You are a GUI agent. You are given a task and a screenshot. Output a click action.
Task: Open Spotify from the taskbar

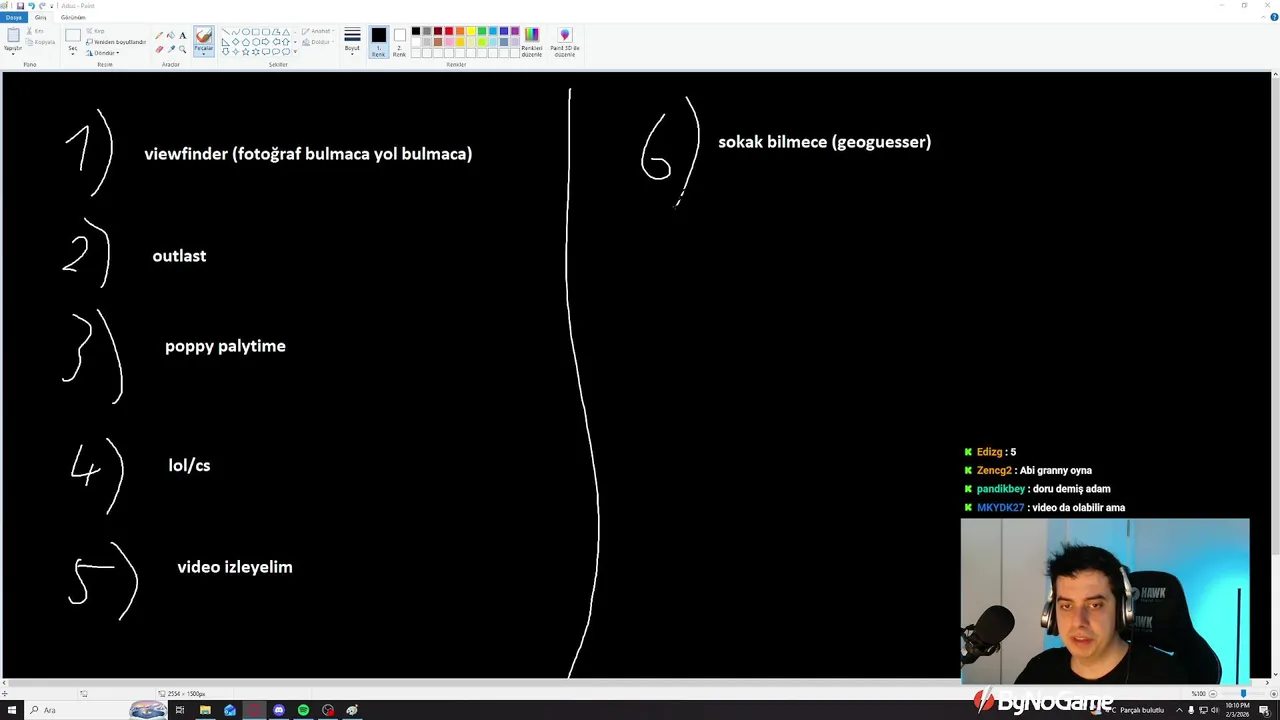303,710
